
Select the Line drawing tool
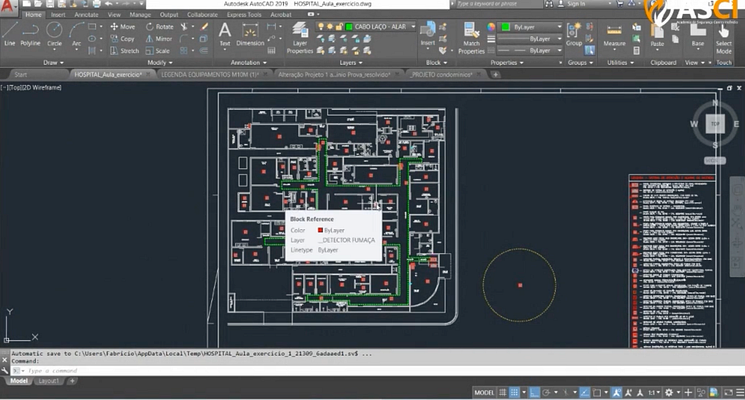10,34
